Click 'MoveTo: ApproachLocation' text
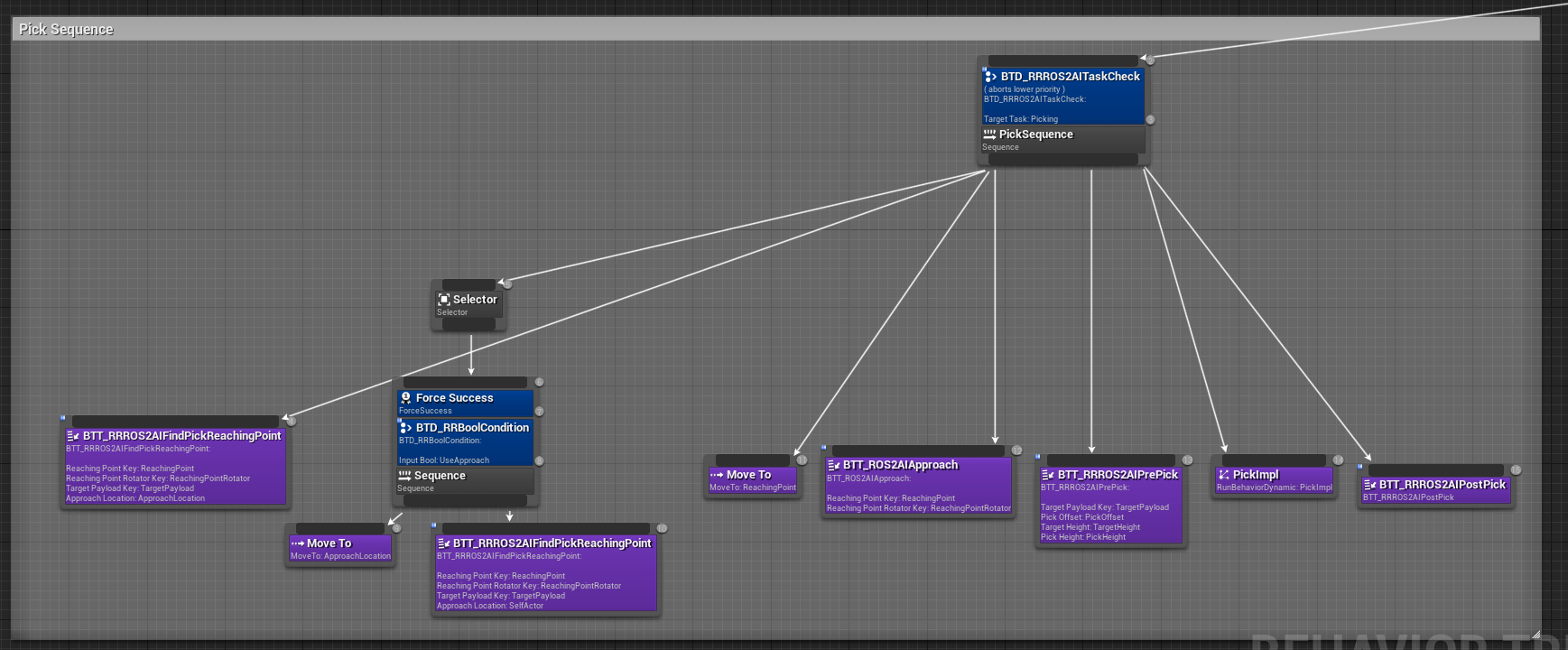 click(340, 556)
